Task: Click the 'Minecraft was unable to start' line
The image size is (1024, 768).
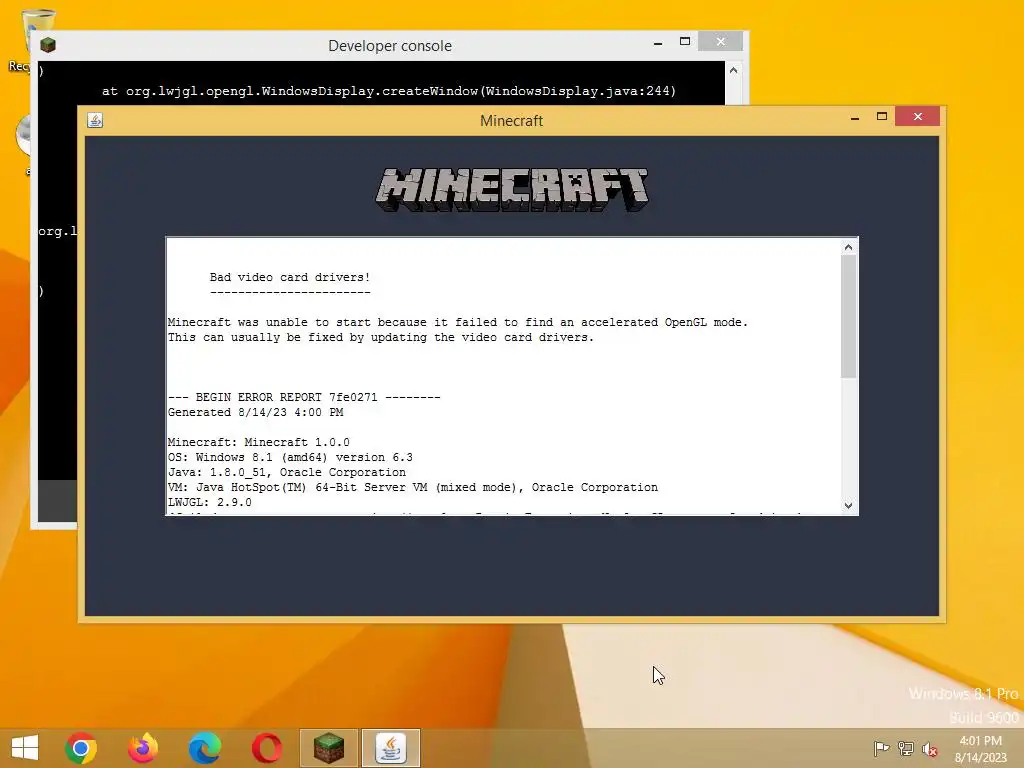Action: 458,322
